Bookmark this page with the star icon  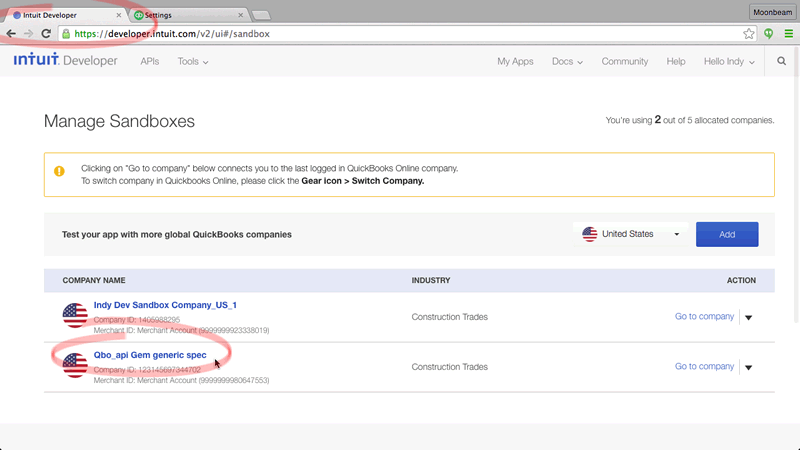[x=748, y=34]
